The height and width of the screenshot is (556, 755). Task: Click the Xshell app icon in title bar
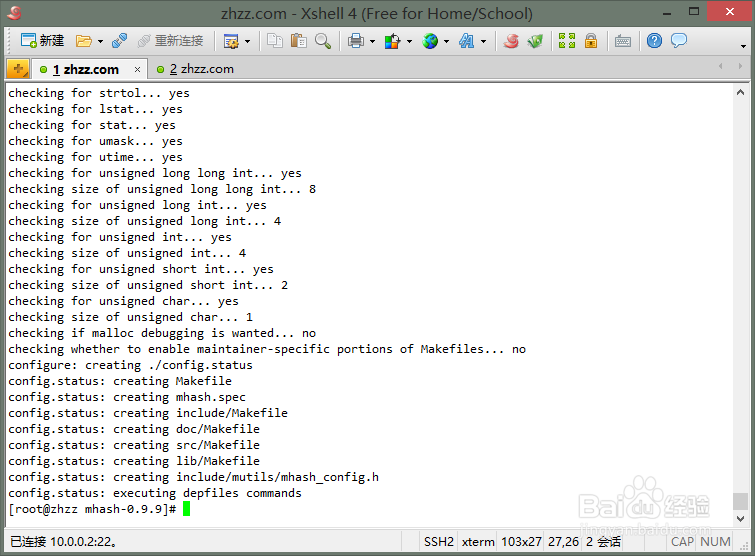point(14,13)
